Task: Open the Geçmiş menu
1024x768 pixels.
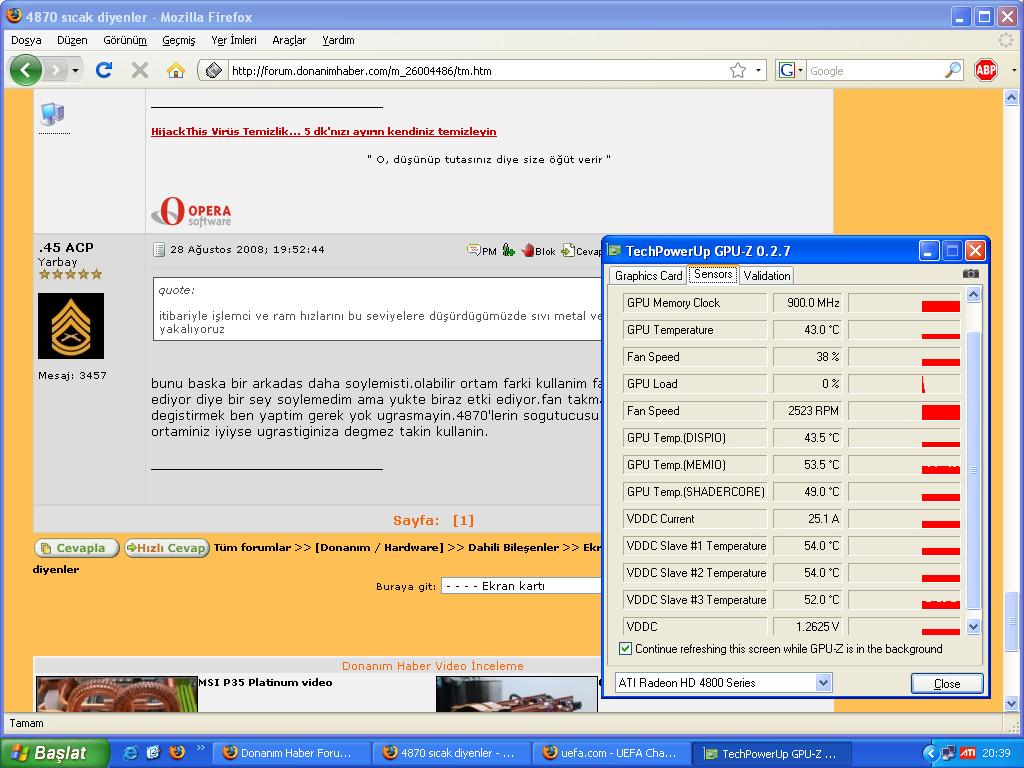Action: pyautogui.click(x=178, y=40)
